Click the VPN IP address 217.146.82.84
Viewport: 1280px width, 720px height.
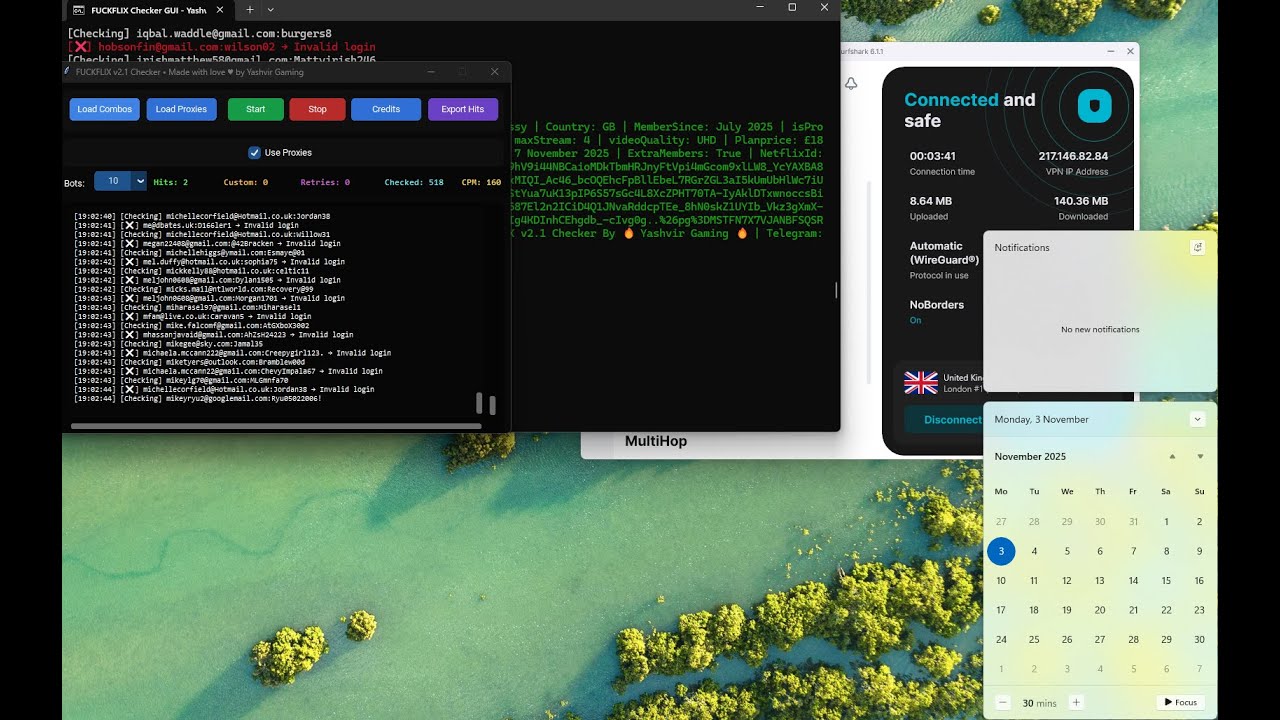coord(1073,156)
